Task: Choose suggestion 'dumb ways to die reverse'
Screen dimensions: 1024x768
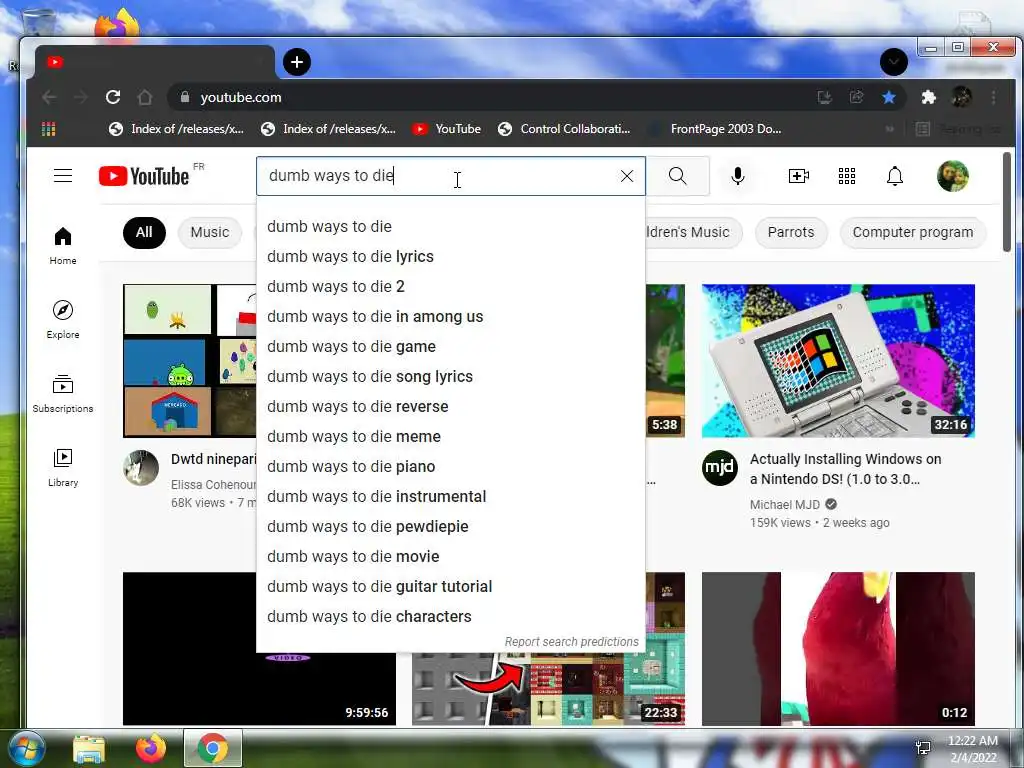Action: point(451,407)
